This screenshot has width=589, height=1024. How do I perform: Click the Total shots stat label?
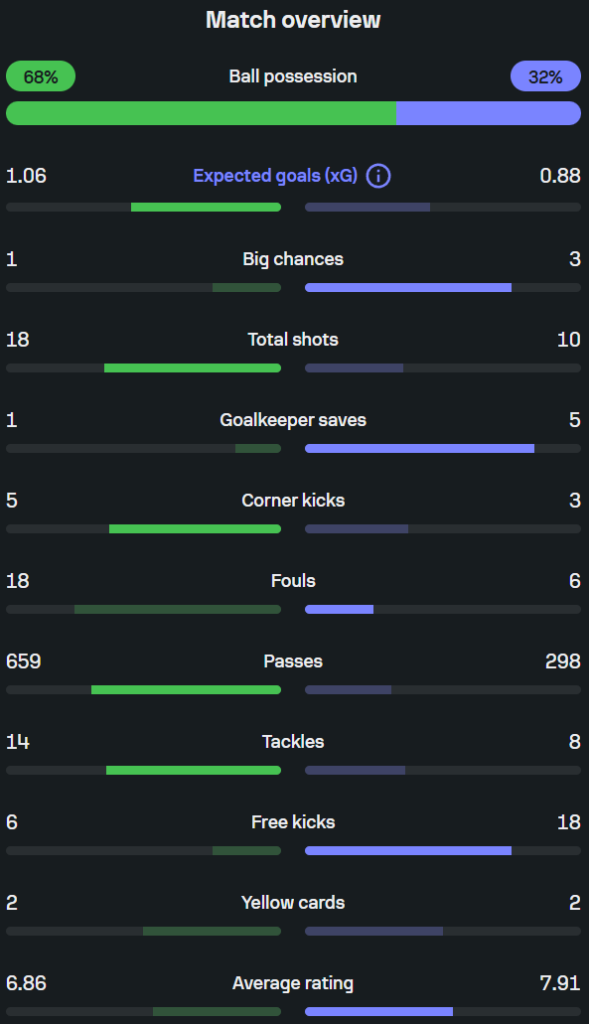point(293,340)
